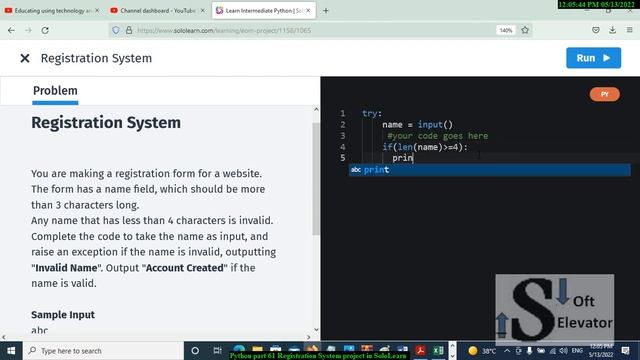640x360 pixels.
Task: Click the problem panel scroll-right arrow
Action: point(308,337)
